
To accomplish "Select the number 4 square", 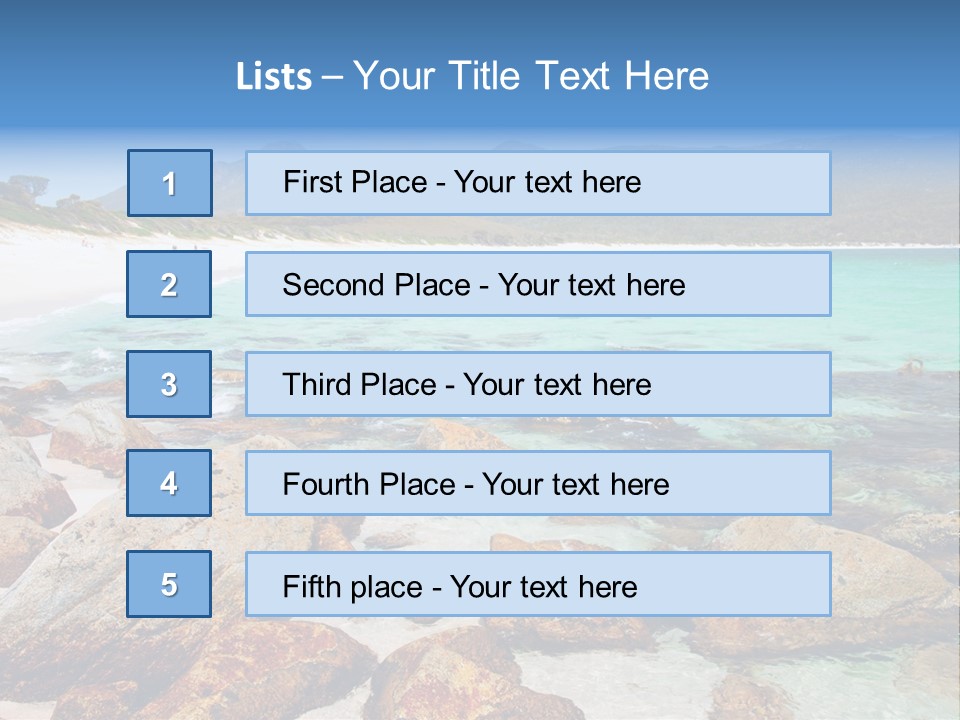I will (x=169, y=483).
